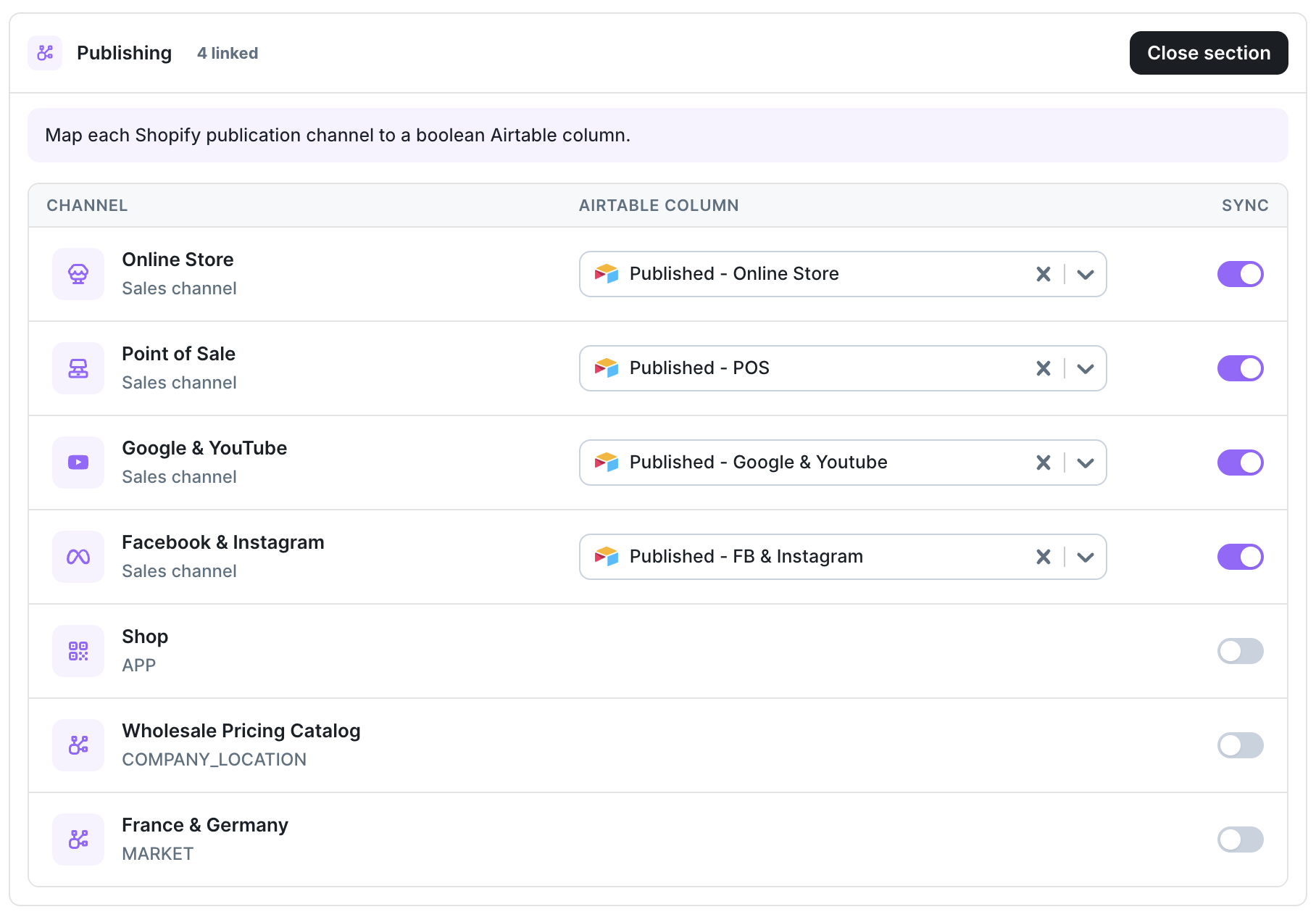Click the Published - FB & Instagram combo box
Viewport: 1316px width, 912px height.
843,557
